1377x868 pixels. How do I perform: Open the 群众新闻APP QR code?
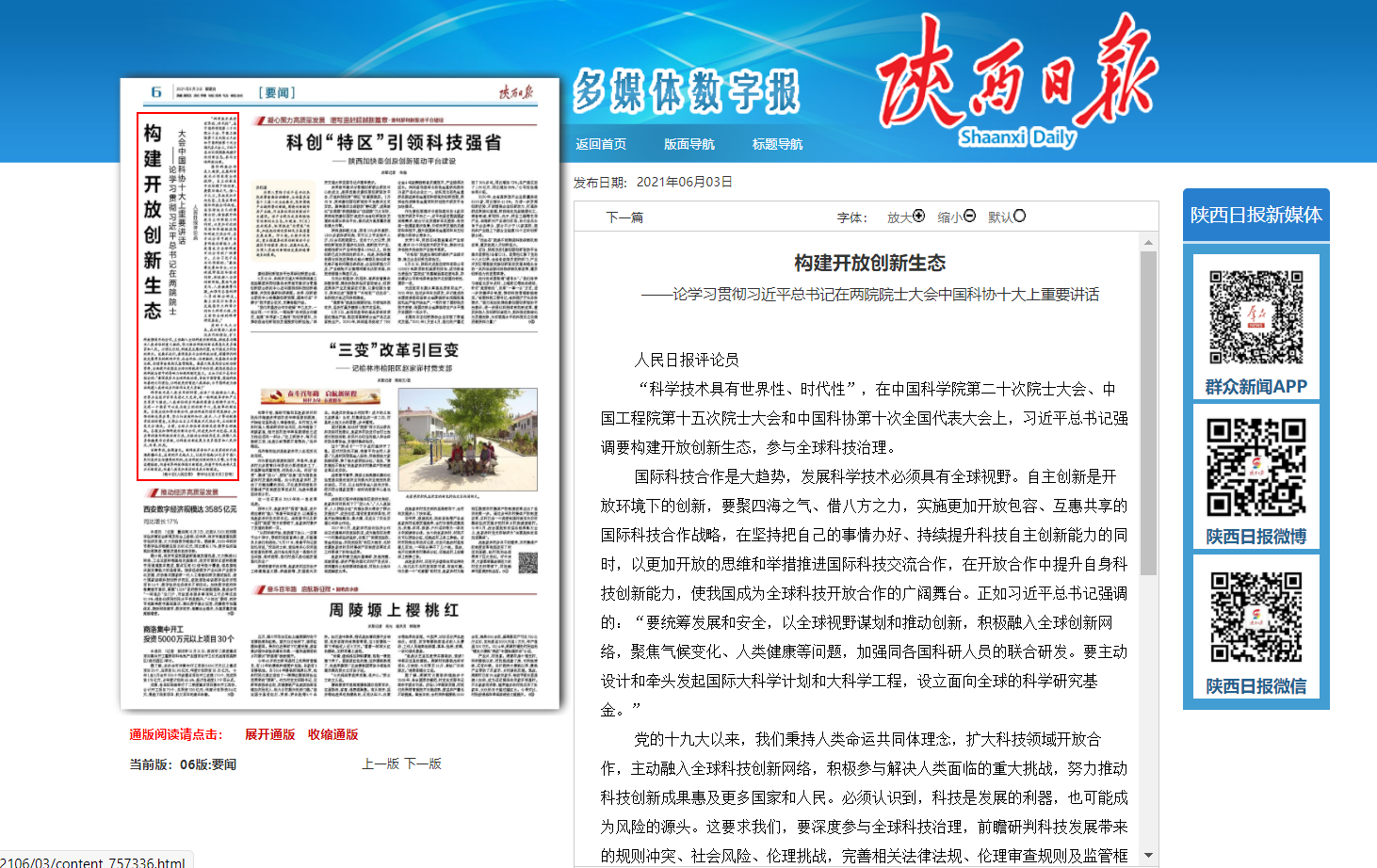[x=1256, y=317]
